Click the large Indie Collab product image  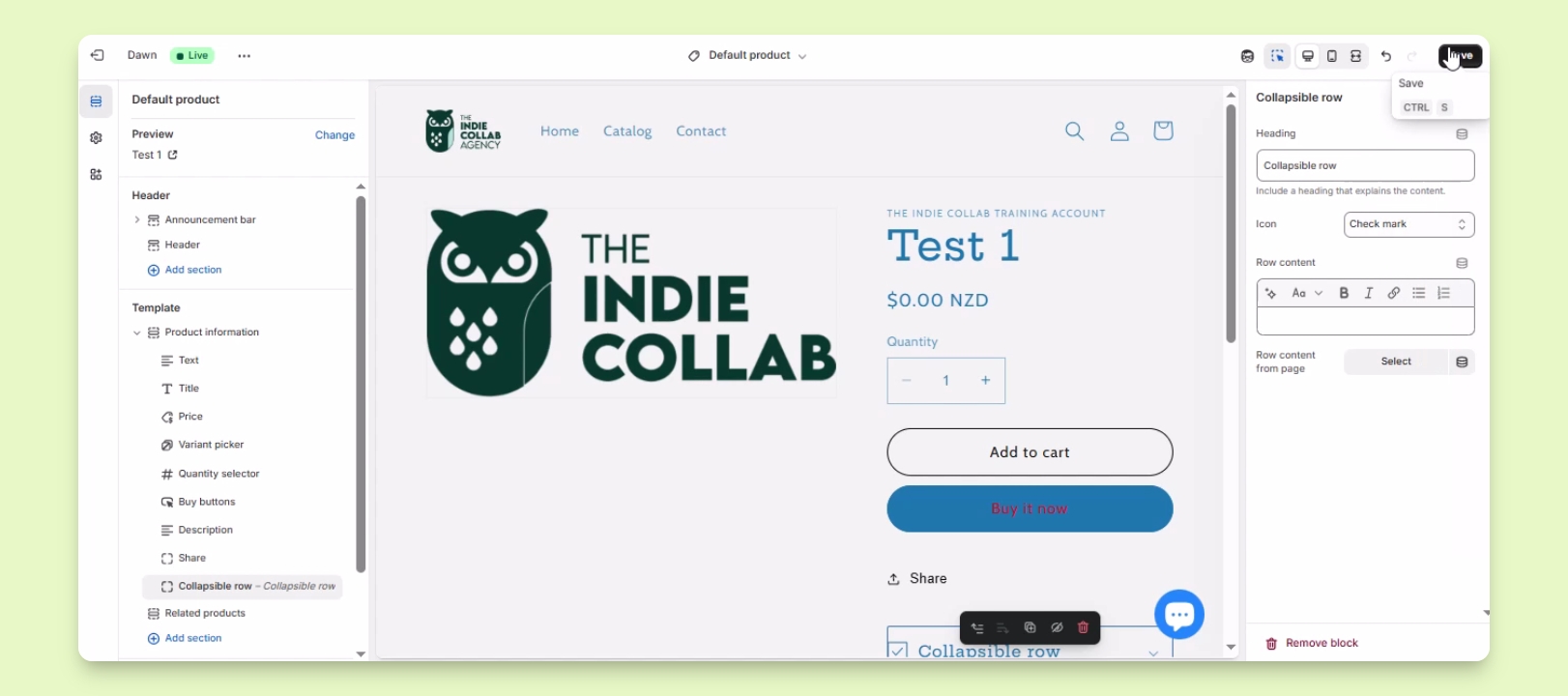click(x=631, y=303)
